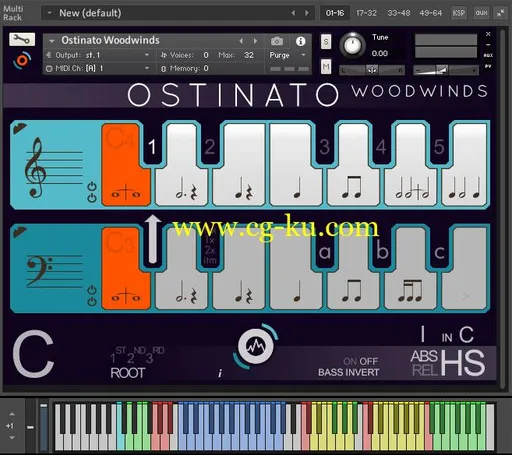Select previous instrument arrow
The height and width of the screenshot is (455, 512).
click(x=241, y=41)
